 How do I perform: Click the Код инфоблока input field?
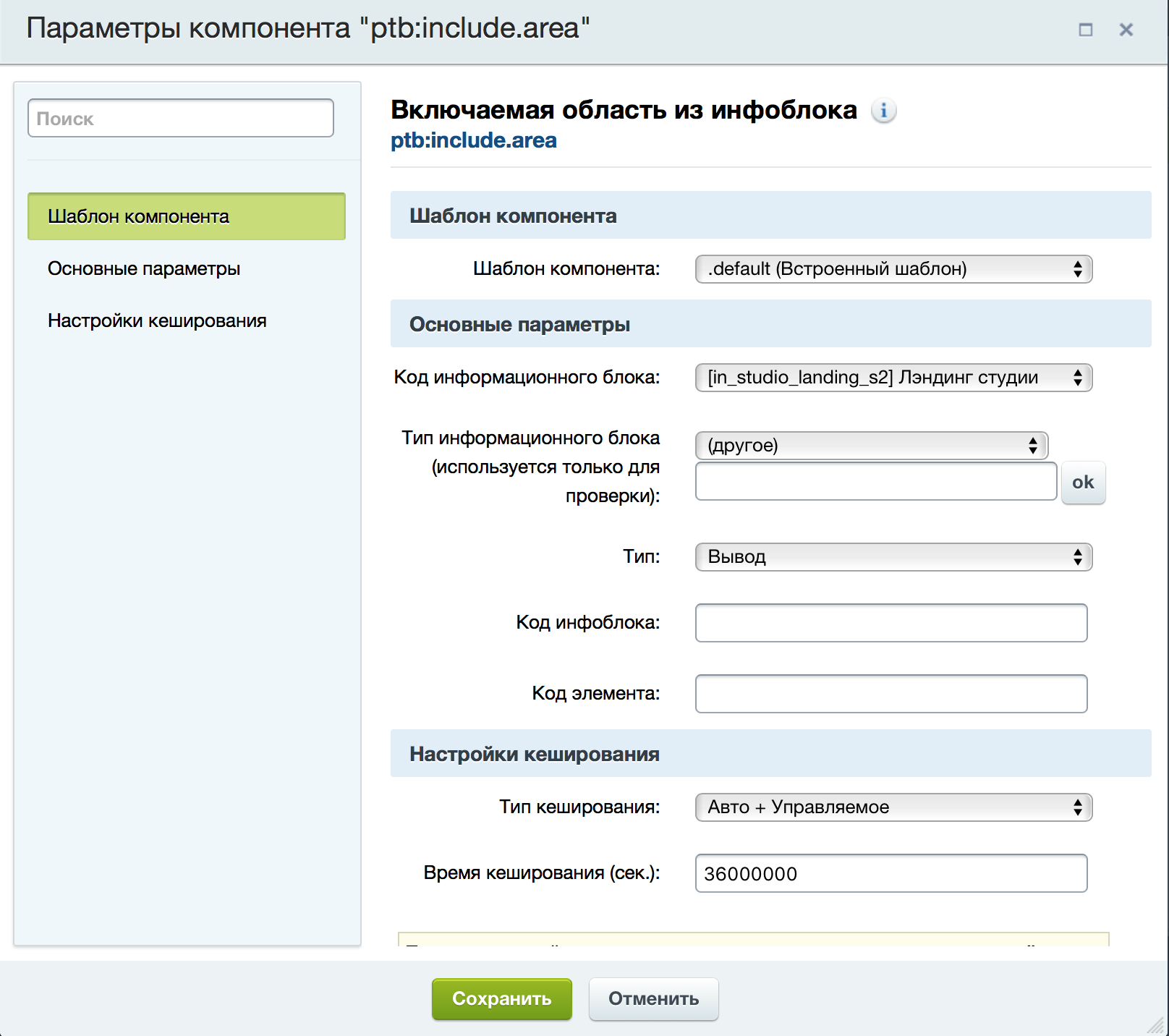(x=891, y=623)
